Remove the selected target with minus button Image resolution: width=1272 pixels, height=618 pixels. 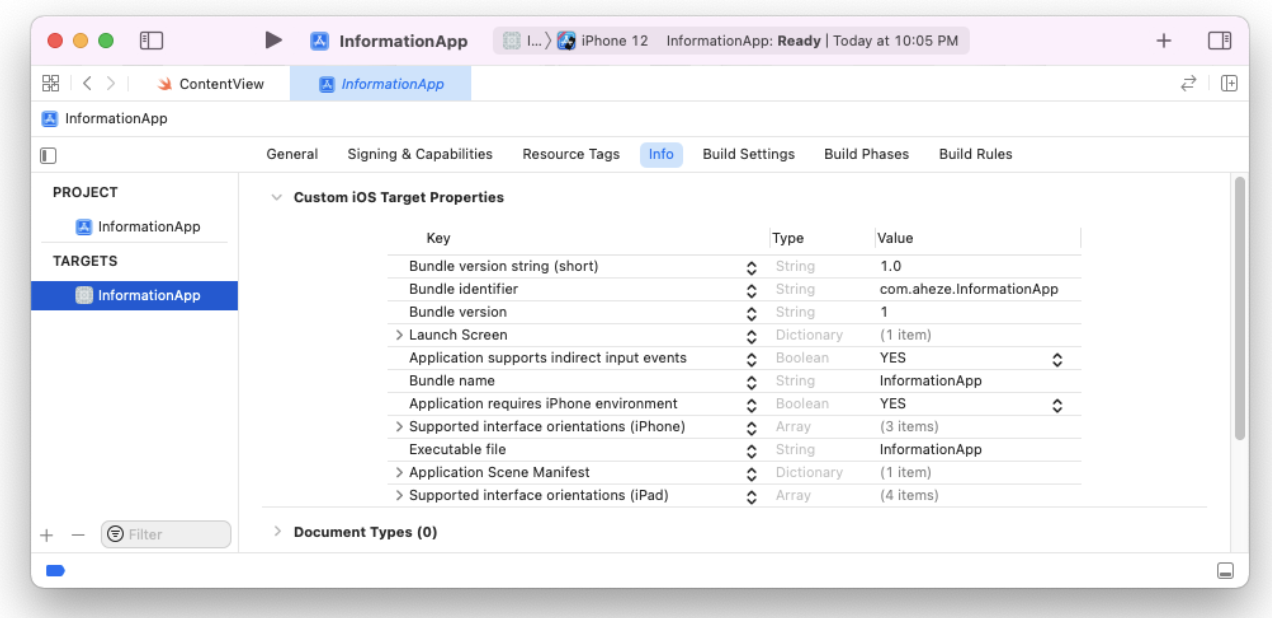[78, 535]
